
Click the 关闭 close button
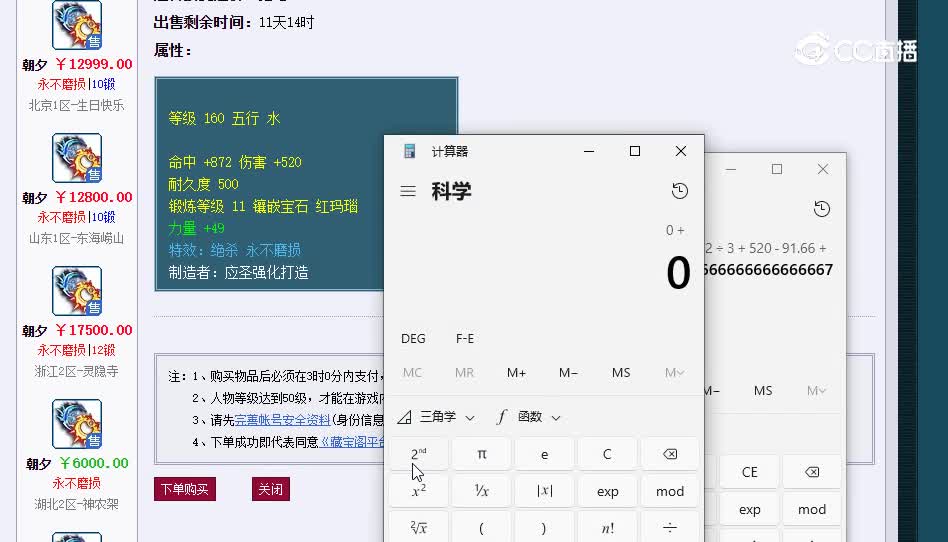(271, 489)
